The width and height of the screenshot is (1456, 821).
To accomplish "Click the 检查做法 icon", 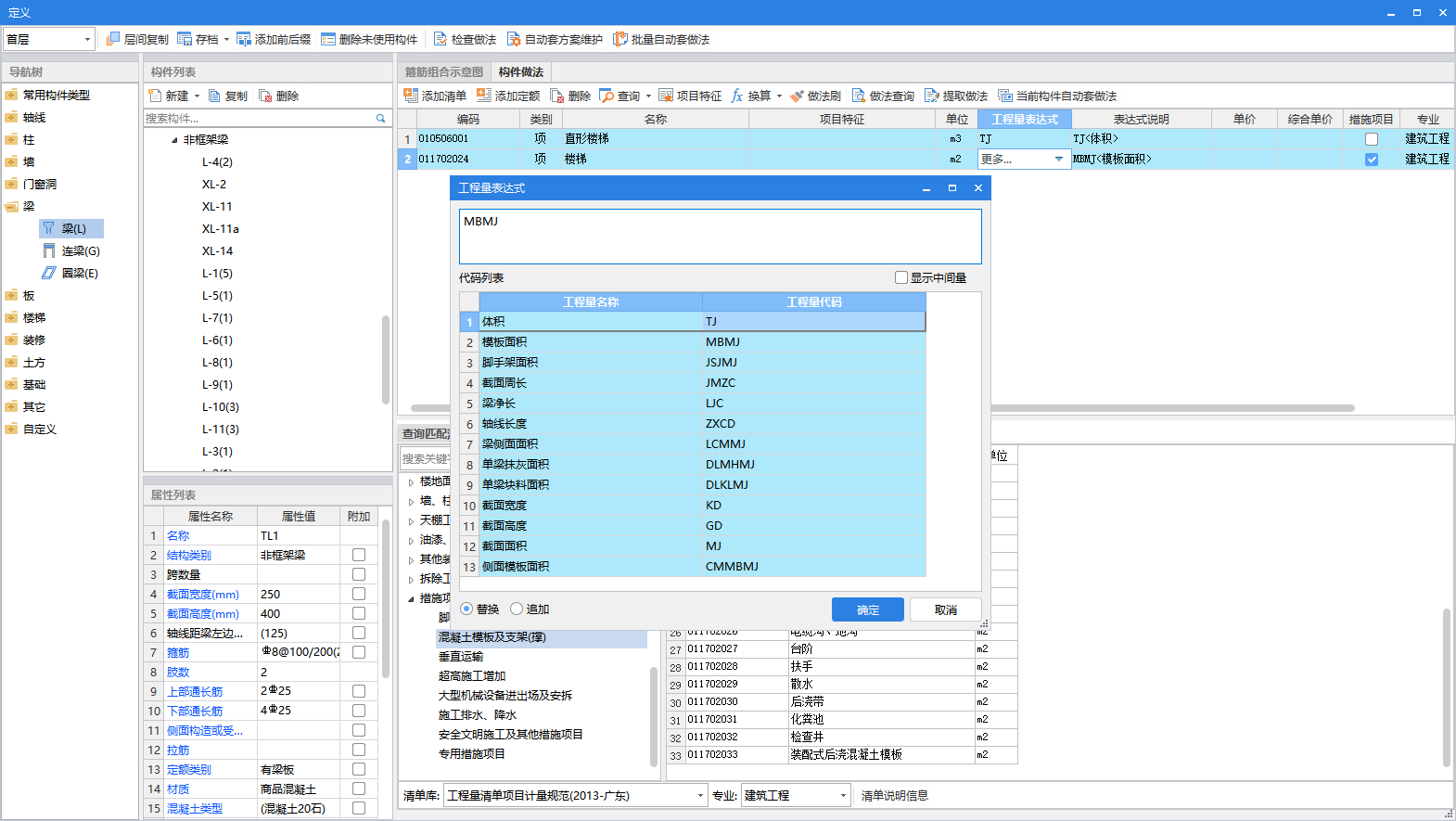I will click(441, 39).
